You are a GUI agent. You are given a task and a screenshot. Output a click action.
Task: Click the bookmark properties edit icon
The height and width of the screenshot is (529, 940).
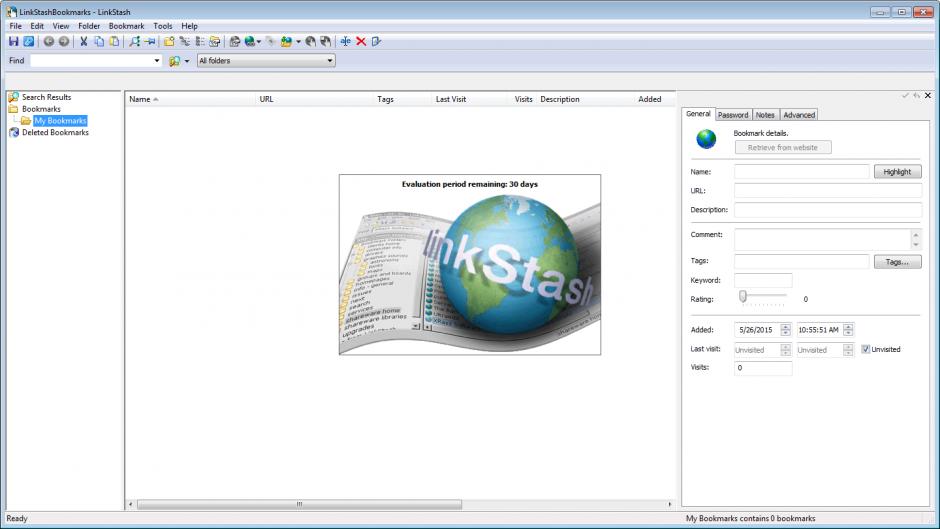376,41
